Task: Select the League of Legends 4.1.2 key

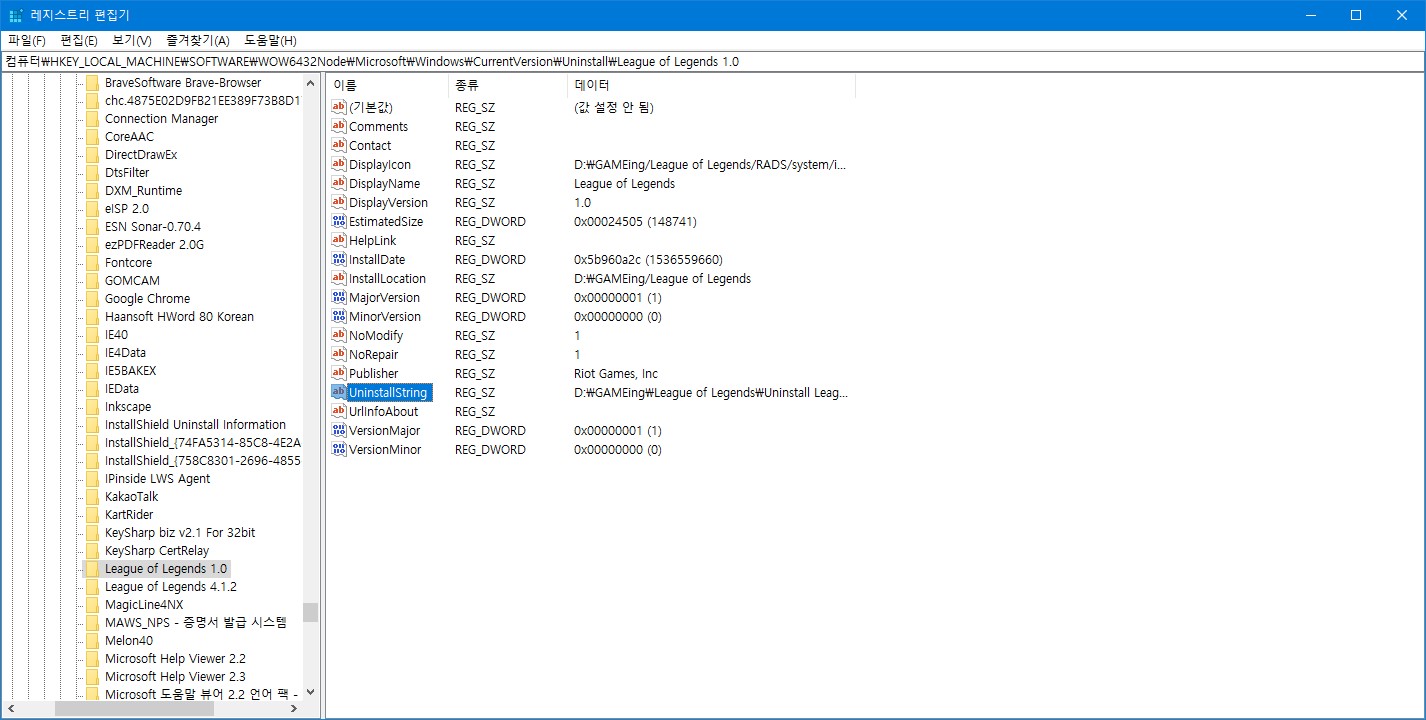Action: click(x=171, y=586)
